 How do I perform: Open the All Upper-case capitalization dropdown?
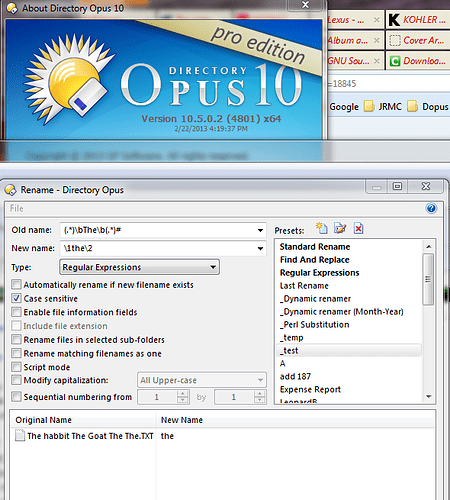[x=202, y=380]
